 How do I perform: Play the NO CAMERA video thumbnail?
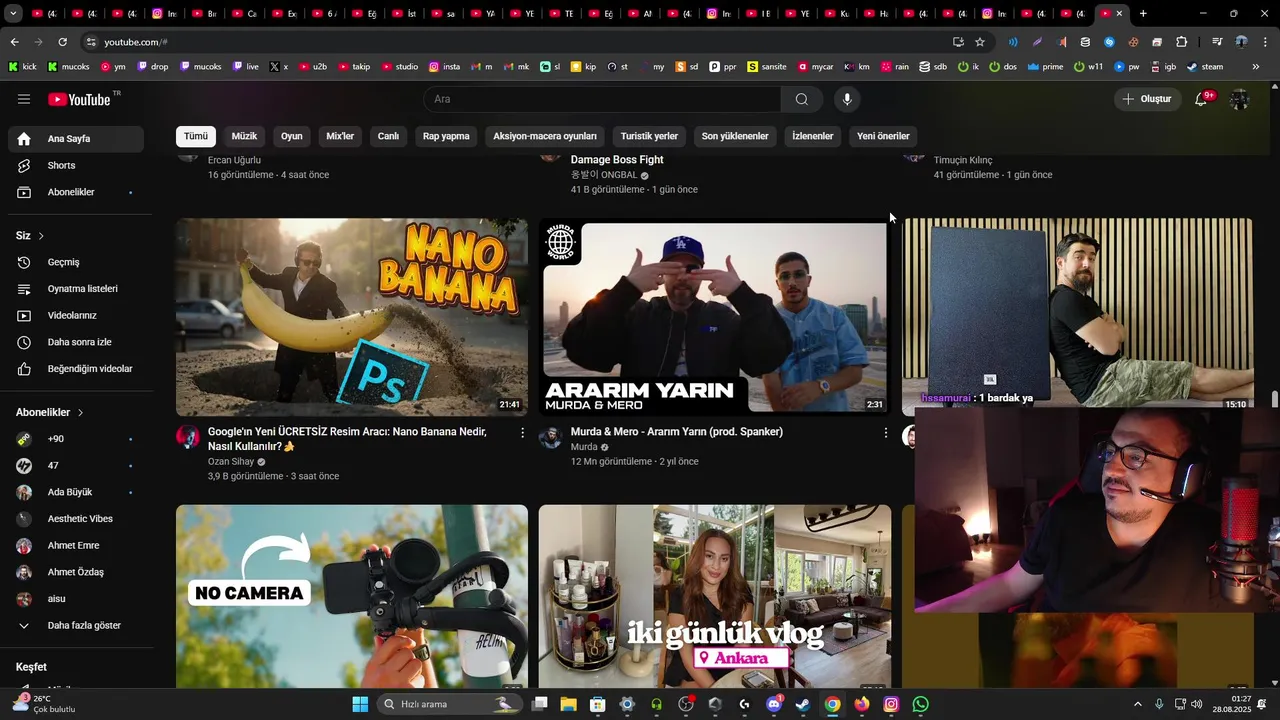(x=352, y=596)
